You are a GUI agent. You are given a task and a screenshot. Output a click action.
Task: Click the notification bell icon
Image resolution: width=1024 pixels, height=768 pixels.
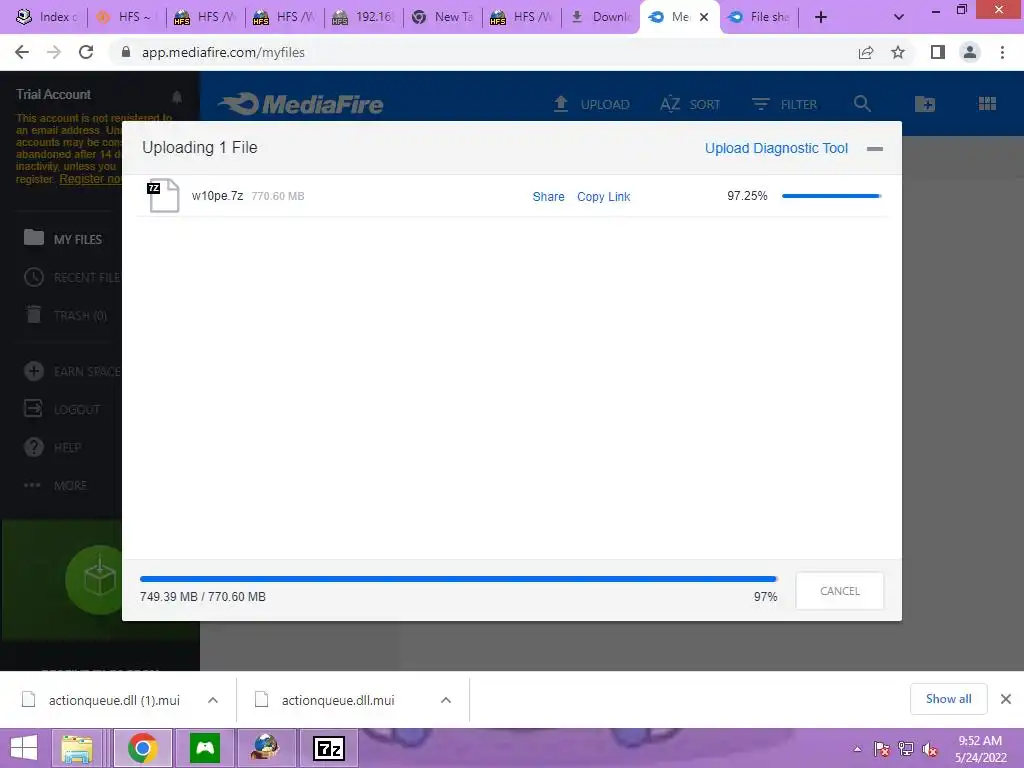tap(176, 97)
